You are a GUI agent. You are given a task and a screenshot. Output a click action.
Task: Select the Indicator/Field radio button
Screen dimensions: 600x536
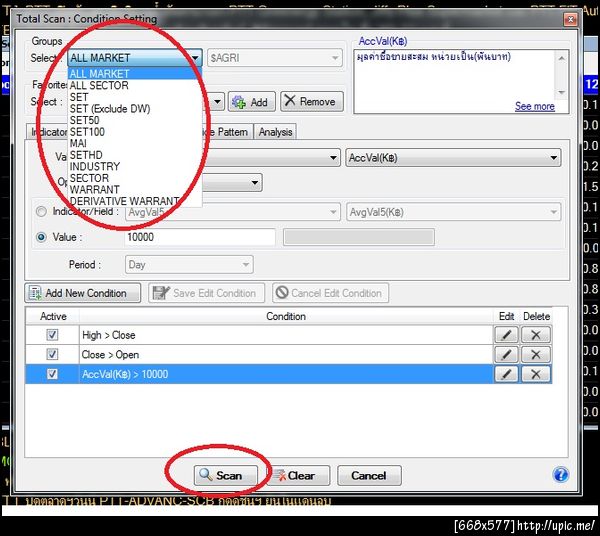click(41, 212)
